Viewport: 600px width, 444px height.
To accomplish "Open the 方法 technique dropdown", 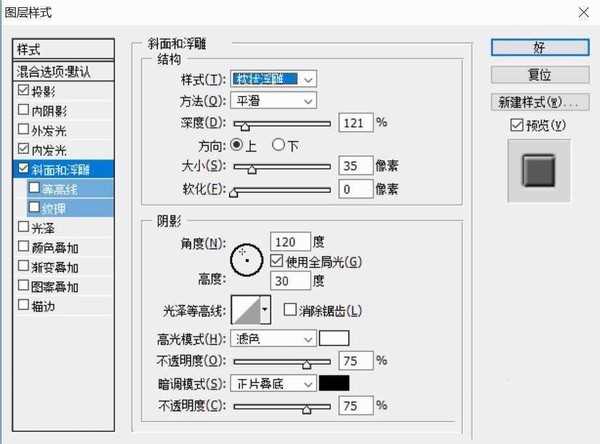I will tap(273, 101).
